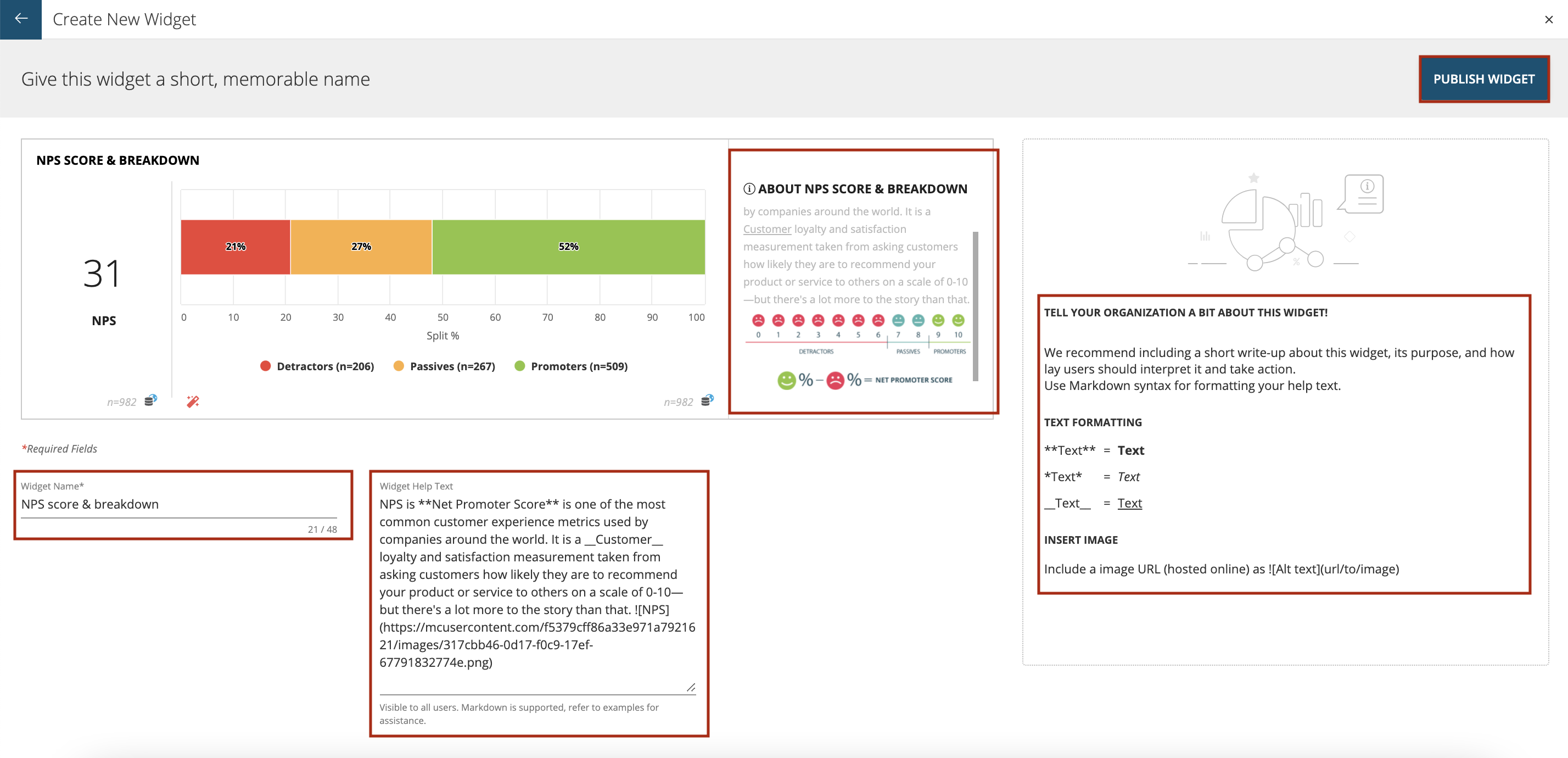Click the underlined Text example

pos(1129,504)
